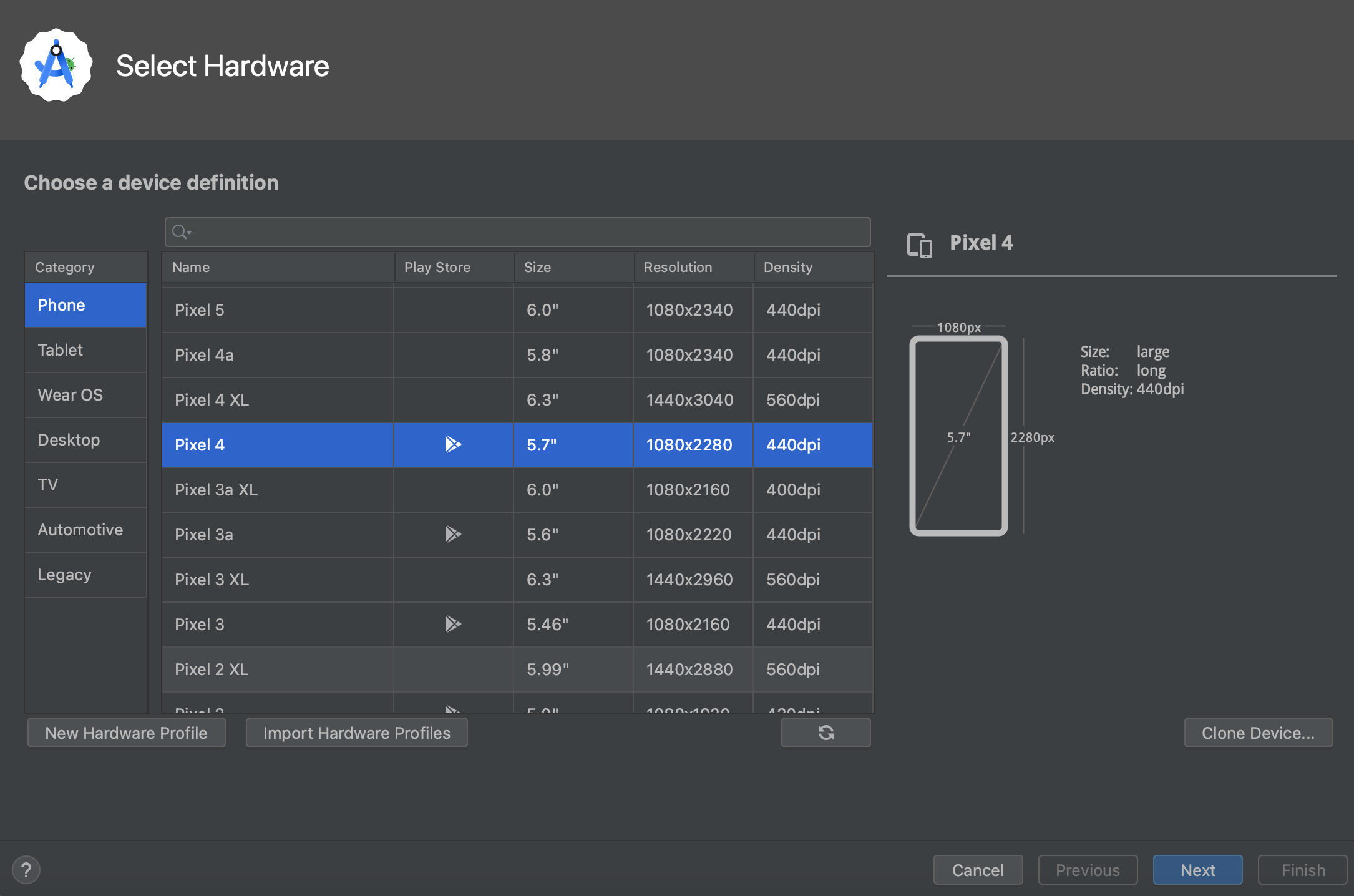Image resolution: width=1354 pixels, height=896 pixels.
Task: Click the Play Store icon on the Pixel 4 row
Action: tap(453, 444)
